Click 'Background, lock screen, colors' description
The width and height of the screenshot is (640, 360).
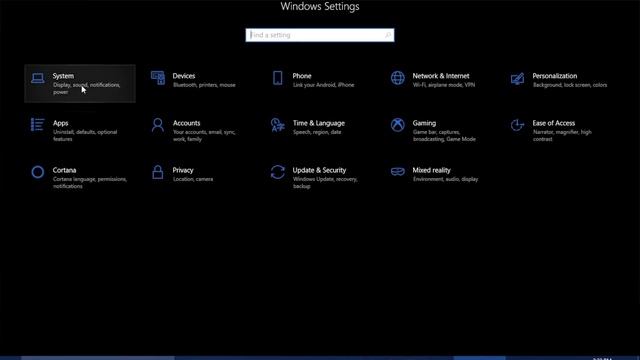click(570, 85)
